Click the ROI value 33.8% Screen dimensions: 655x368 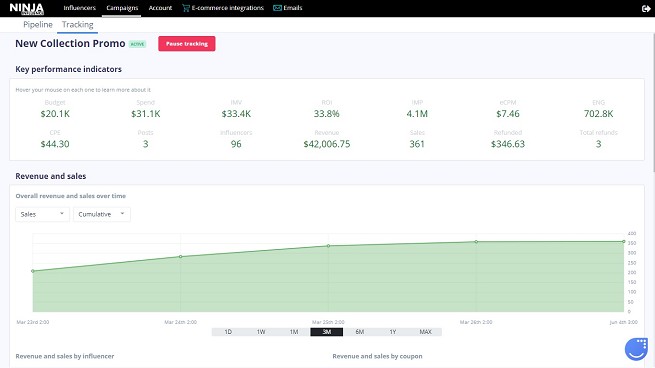coord(327,114)
